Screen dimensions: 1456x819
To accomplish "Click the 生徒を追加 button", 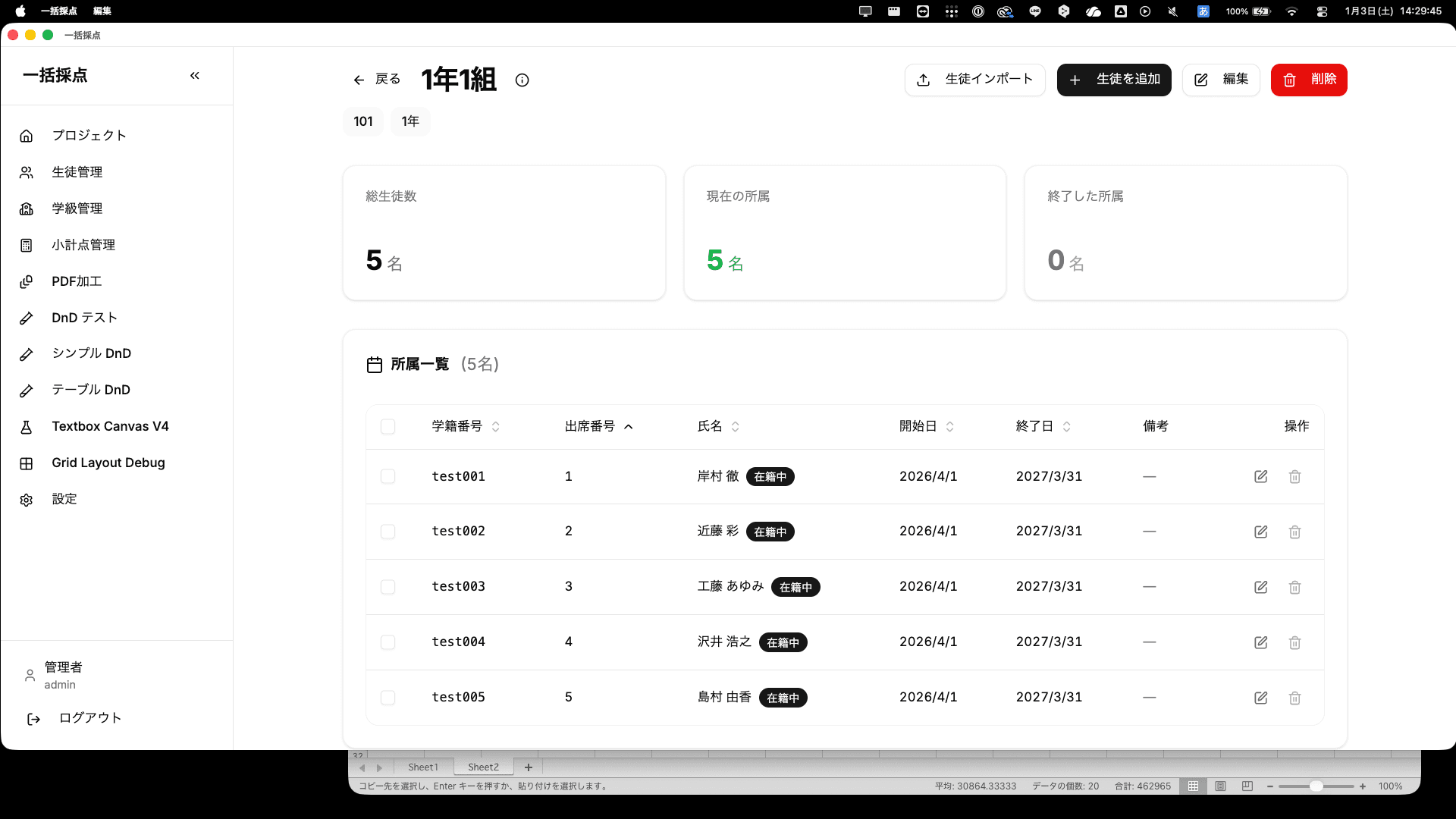I will click(x=1113, y=80).
